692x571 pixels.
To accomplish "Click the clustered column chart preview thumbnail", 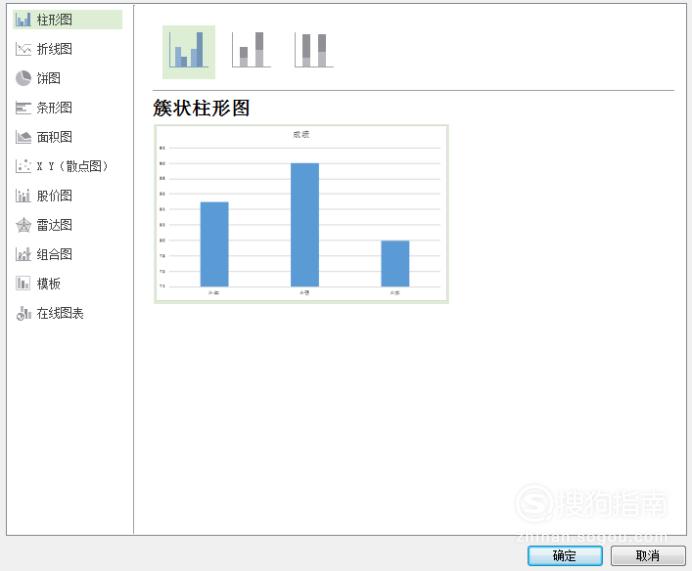I will [x=301, y=214].
